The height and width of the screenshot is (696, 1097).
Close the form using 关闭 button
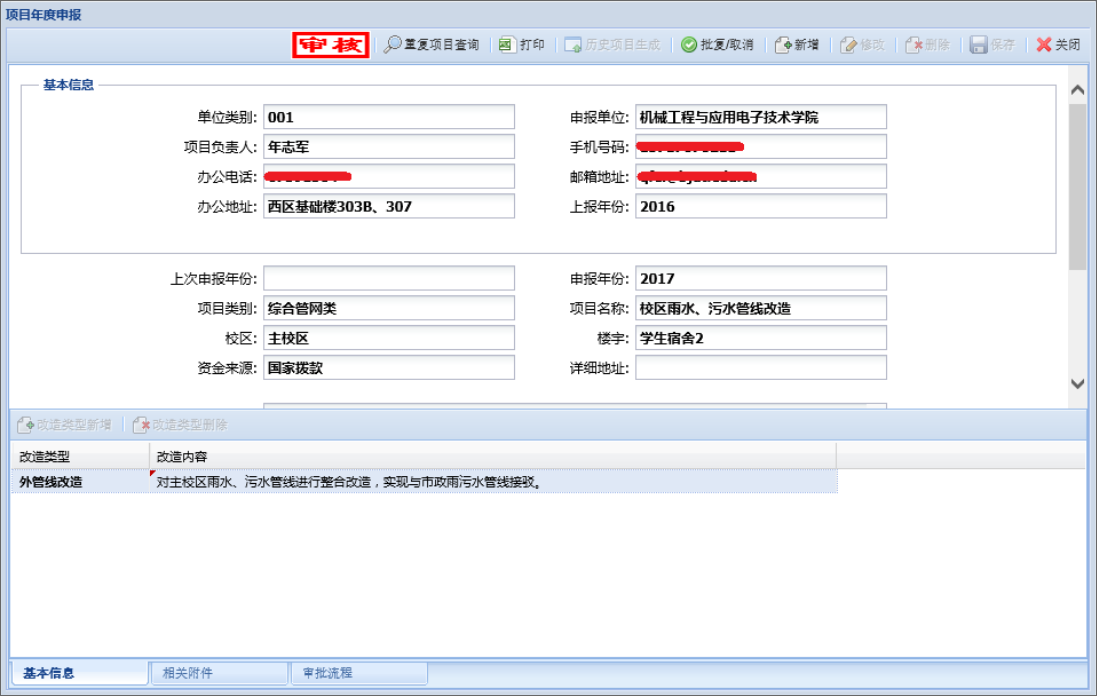click(1058, 45)
